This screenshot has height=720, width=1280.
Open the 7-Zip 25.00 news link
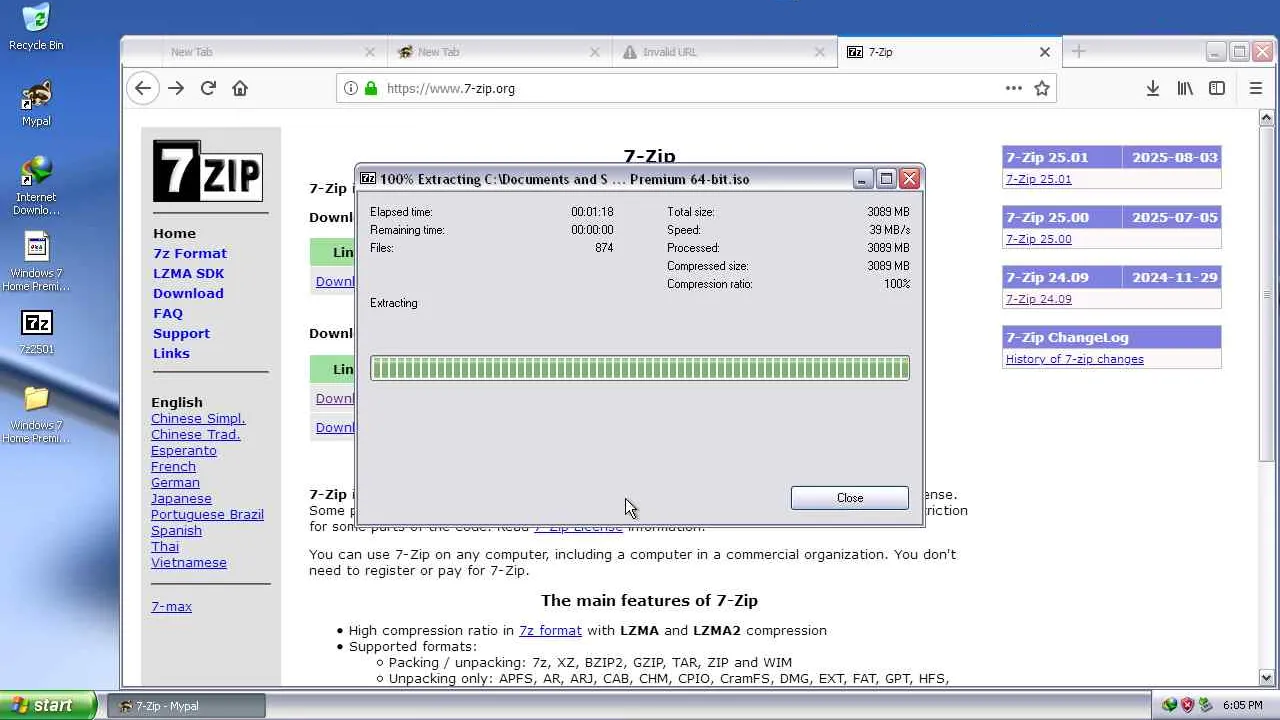tap(1038, 239)
